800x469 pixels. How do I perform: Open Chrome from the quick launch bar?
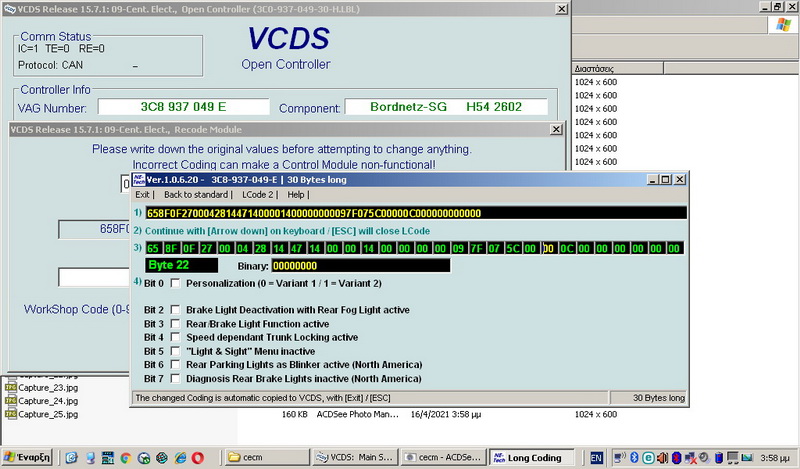point(125,458)
